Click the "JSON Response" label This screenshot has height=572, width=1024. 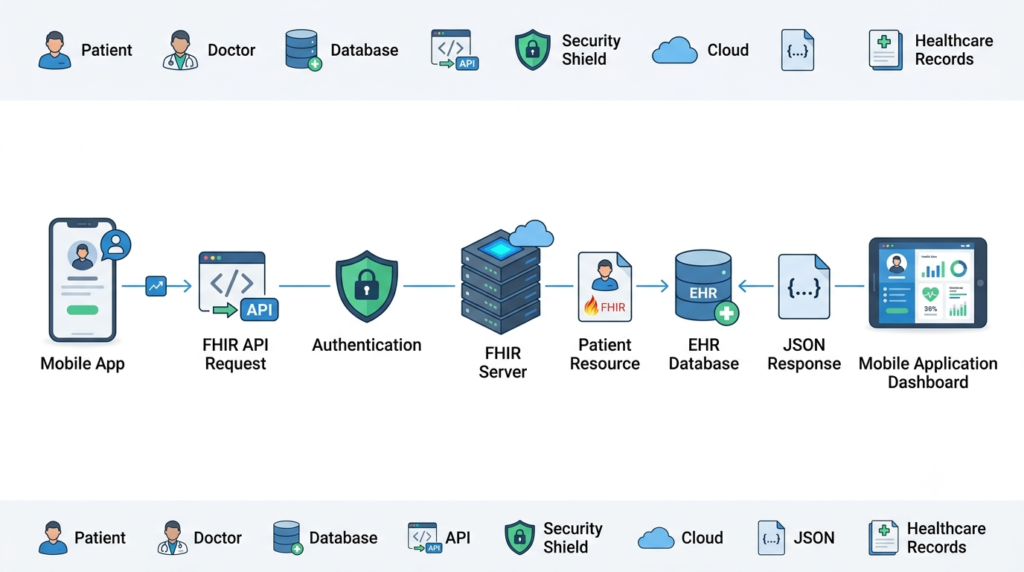pyautogui.click(x=804, y=354)
